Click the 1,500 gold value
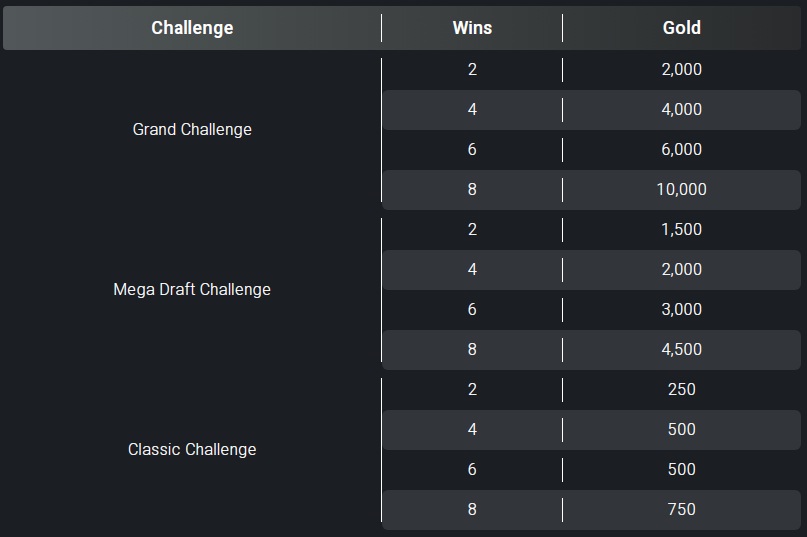Viewport: 807px width, 537px height. tap(681, 229)
